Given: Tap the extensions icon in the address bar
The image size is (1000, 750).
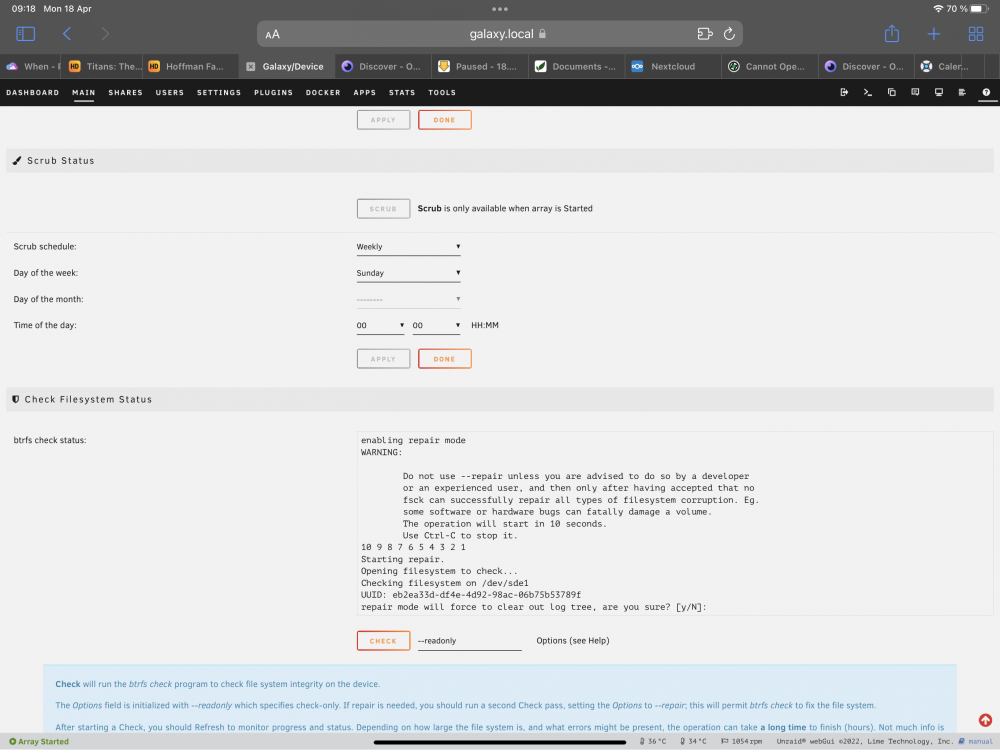Looking at the screenshot, I should [705, 34].
